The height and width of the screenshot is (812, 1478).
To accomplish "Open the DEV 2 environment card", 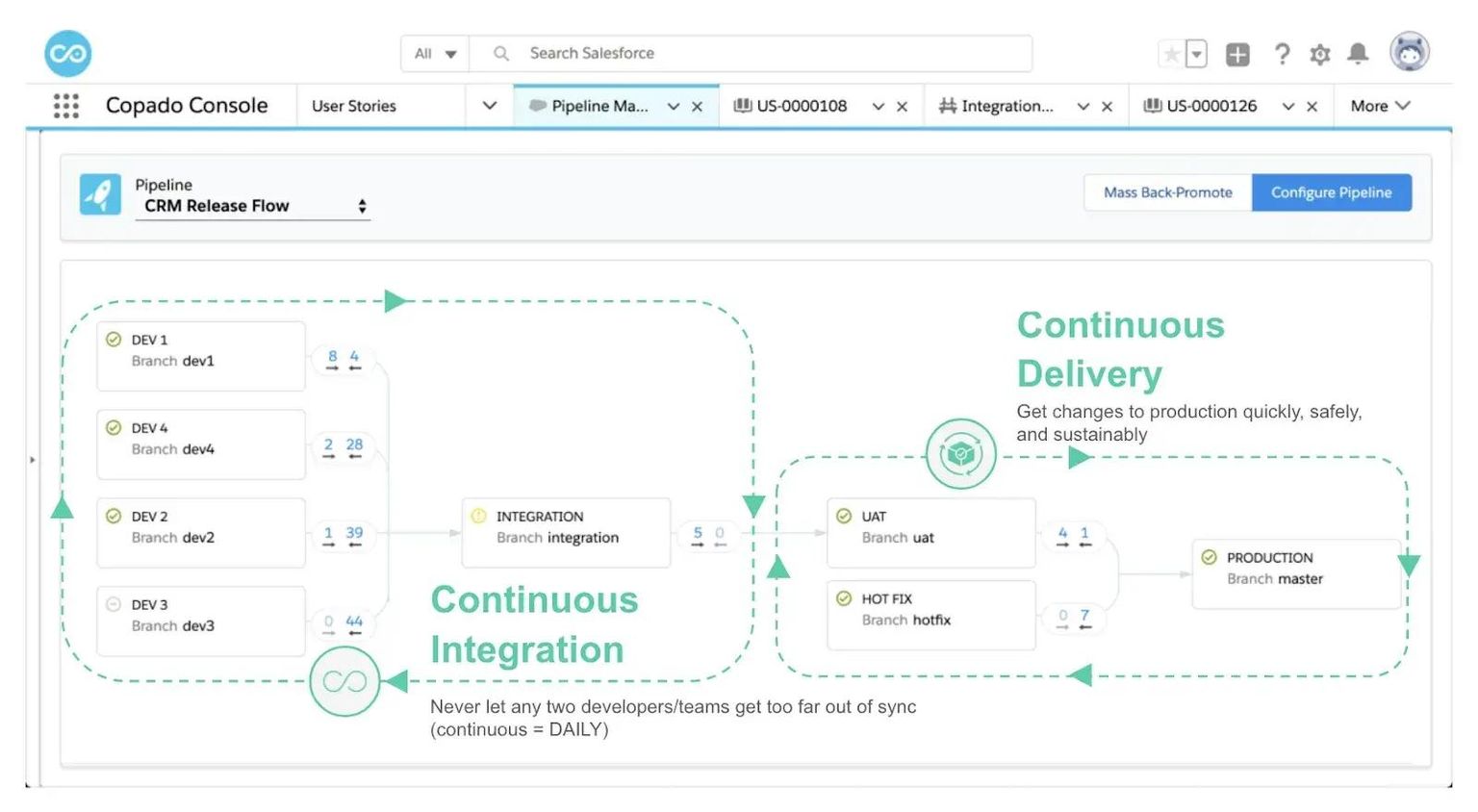I will pos(201,533).
